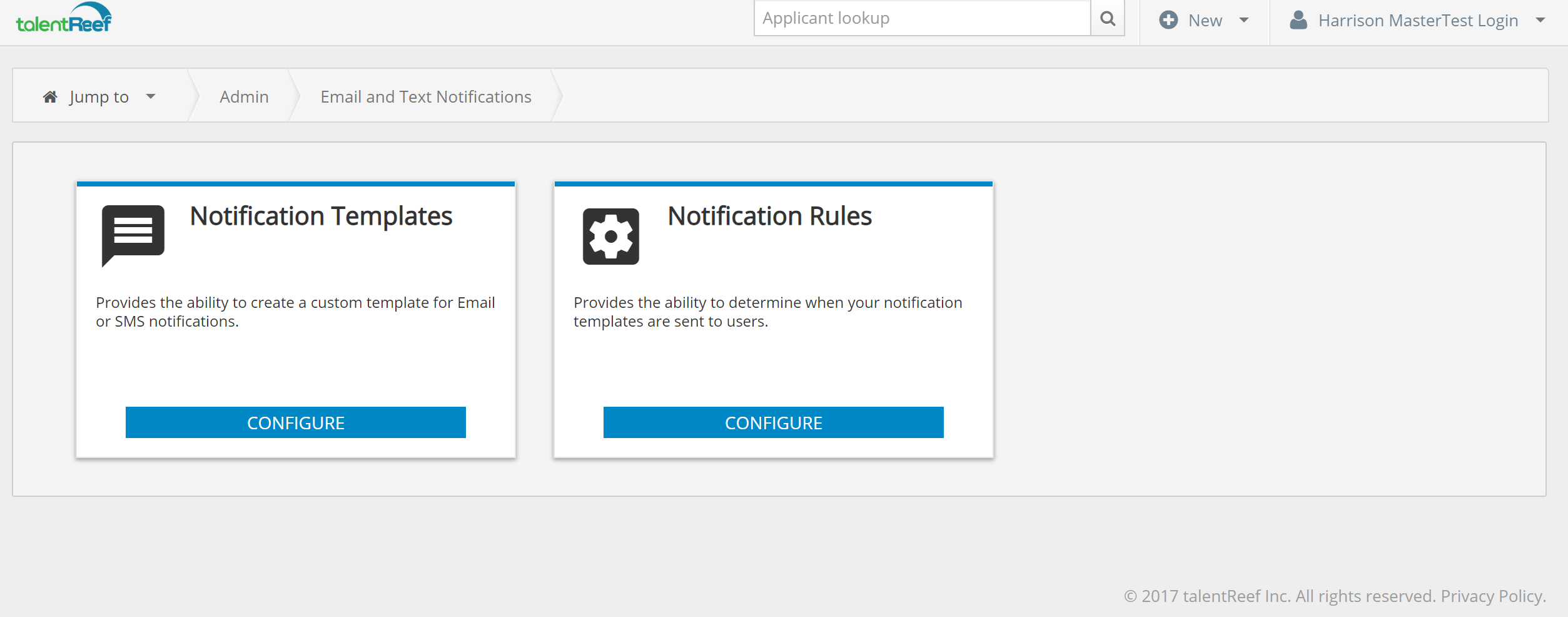Click the Jump to label
Viewport: 1568px width, 617px height.
click(99, 97)
